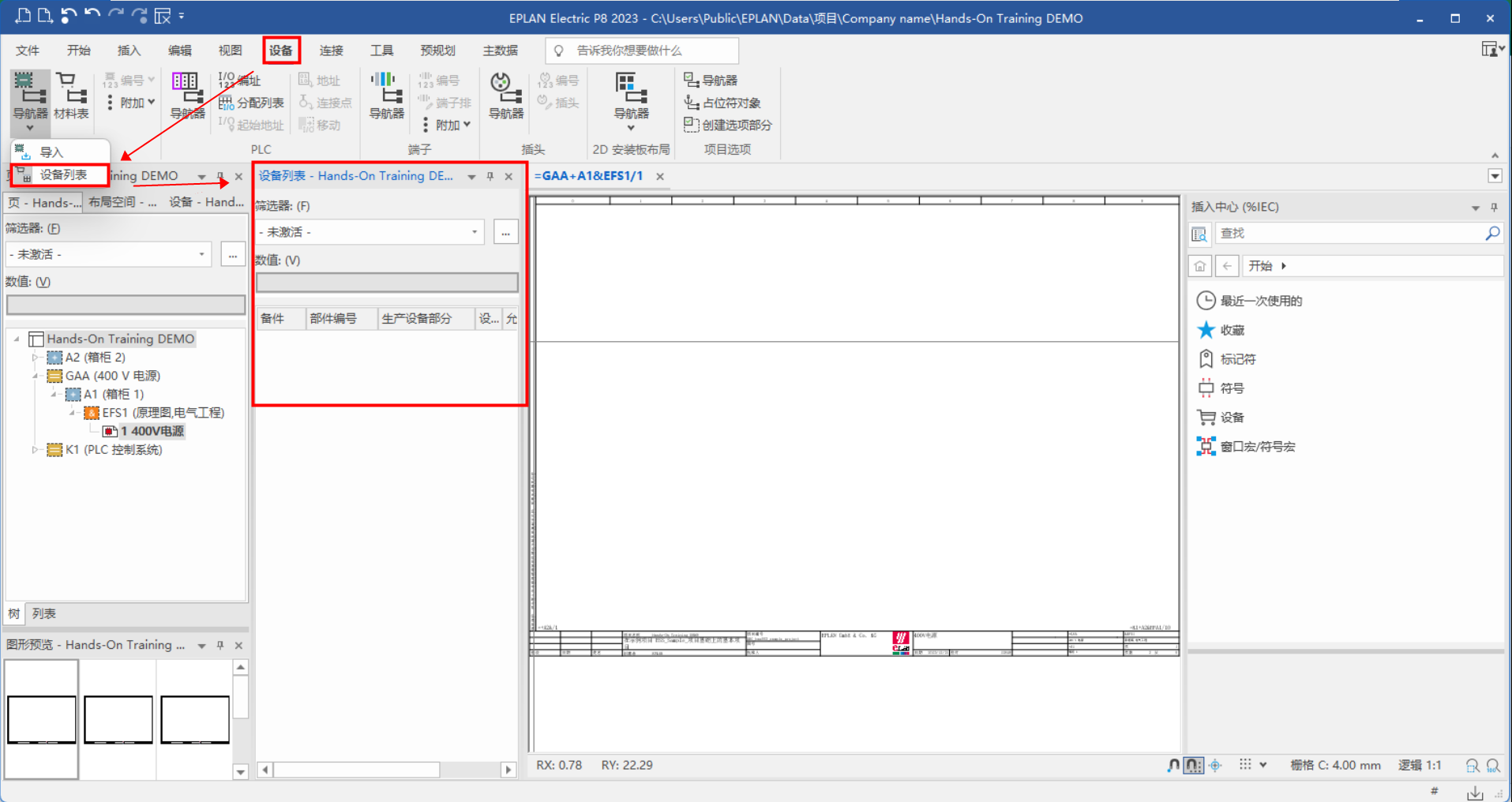Click the 设备列表 scrollbar right arrow
The image size is (1512, 802).
(509, 770)
